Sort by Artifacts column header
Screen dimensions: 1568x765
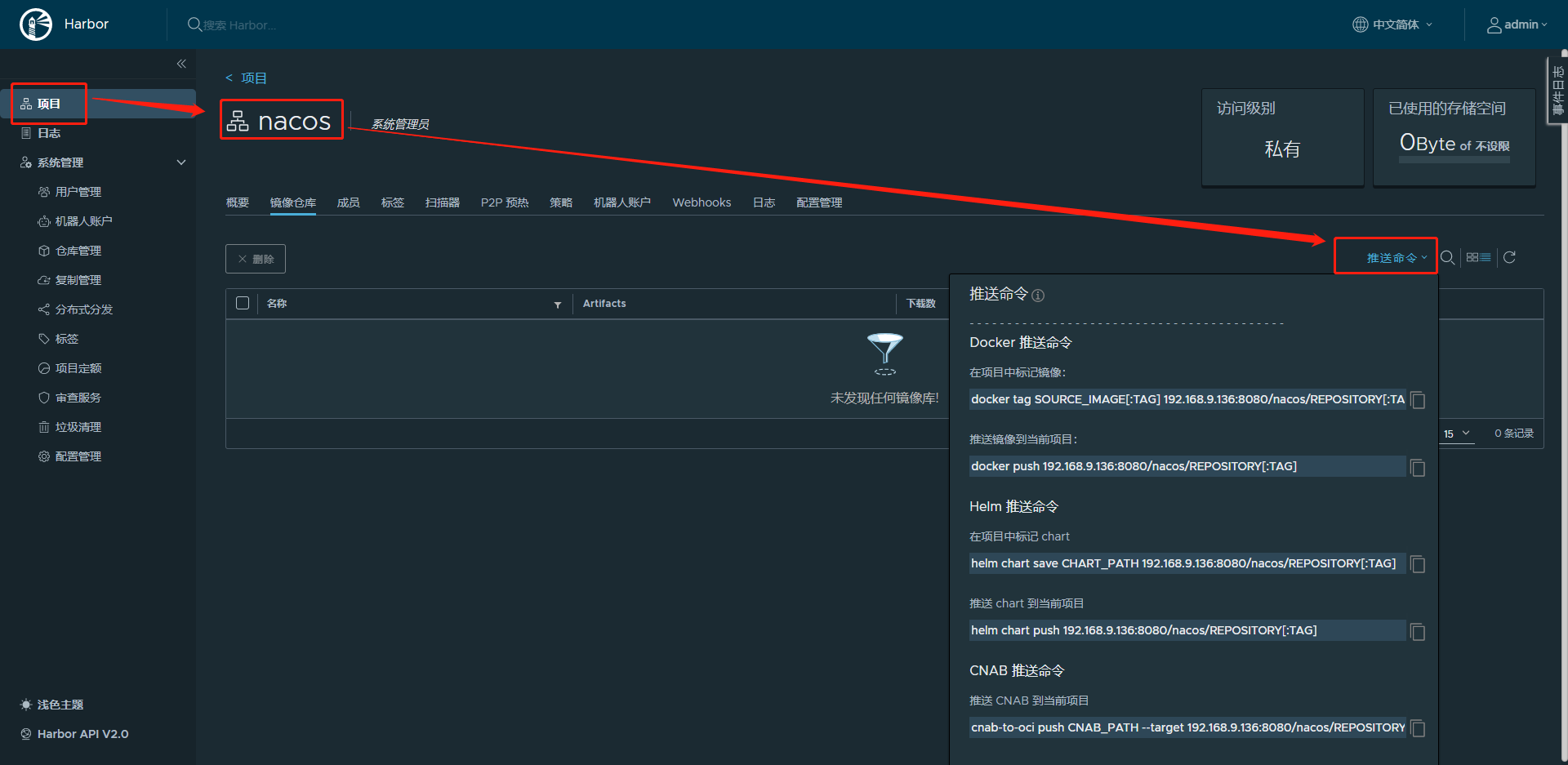(x=604, y=303)
